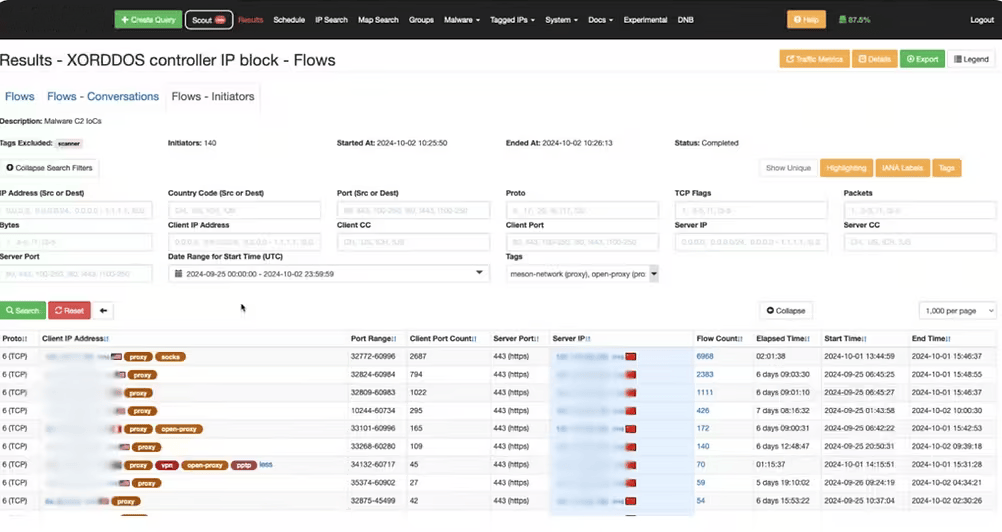The height and width of the screenshot is (532, 1002).
Task: Click the TCP Flags input field
Action: click(x=750, y=210)
